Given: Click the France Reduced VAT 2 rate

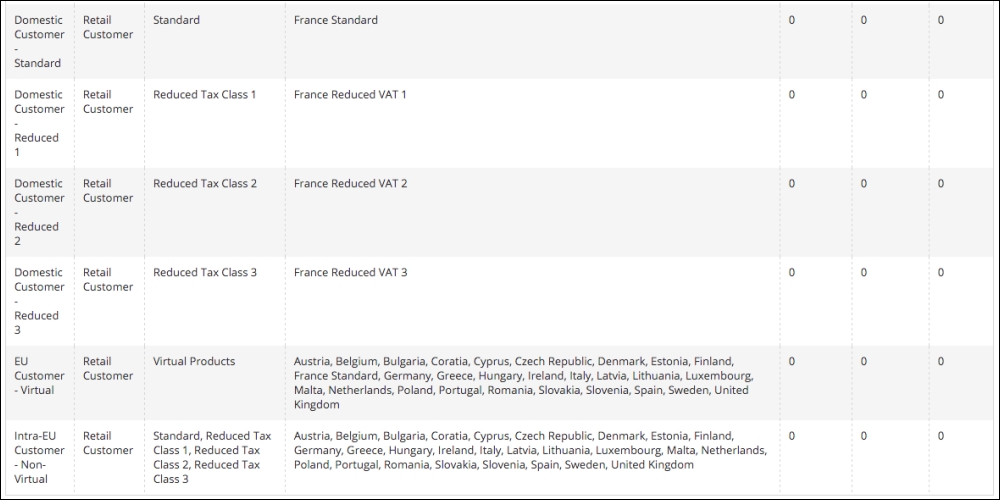Looking at the screenshot, I should pos(350,183).
